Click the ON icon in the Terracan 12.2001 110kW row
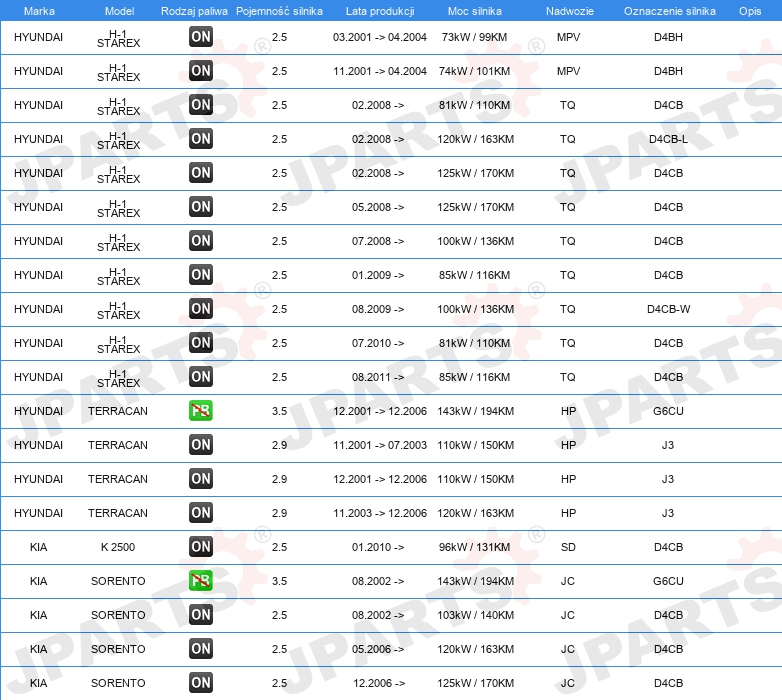Image resolution: width=782 pixels, height=700 pixels. tap(201, 479)
